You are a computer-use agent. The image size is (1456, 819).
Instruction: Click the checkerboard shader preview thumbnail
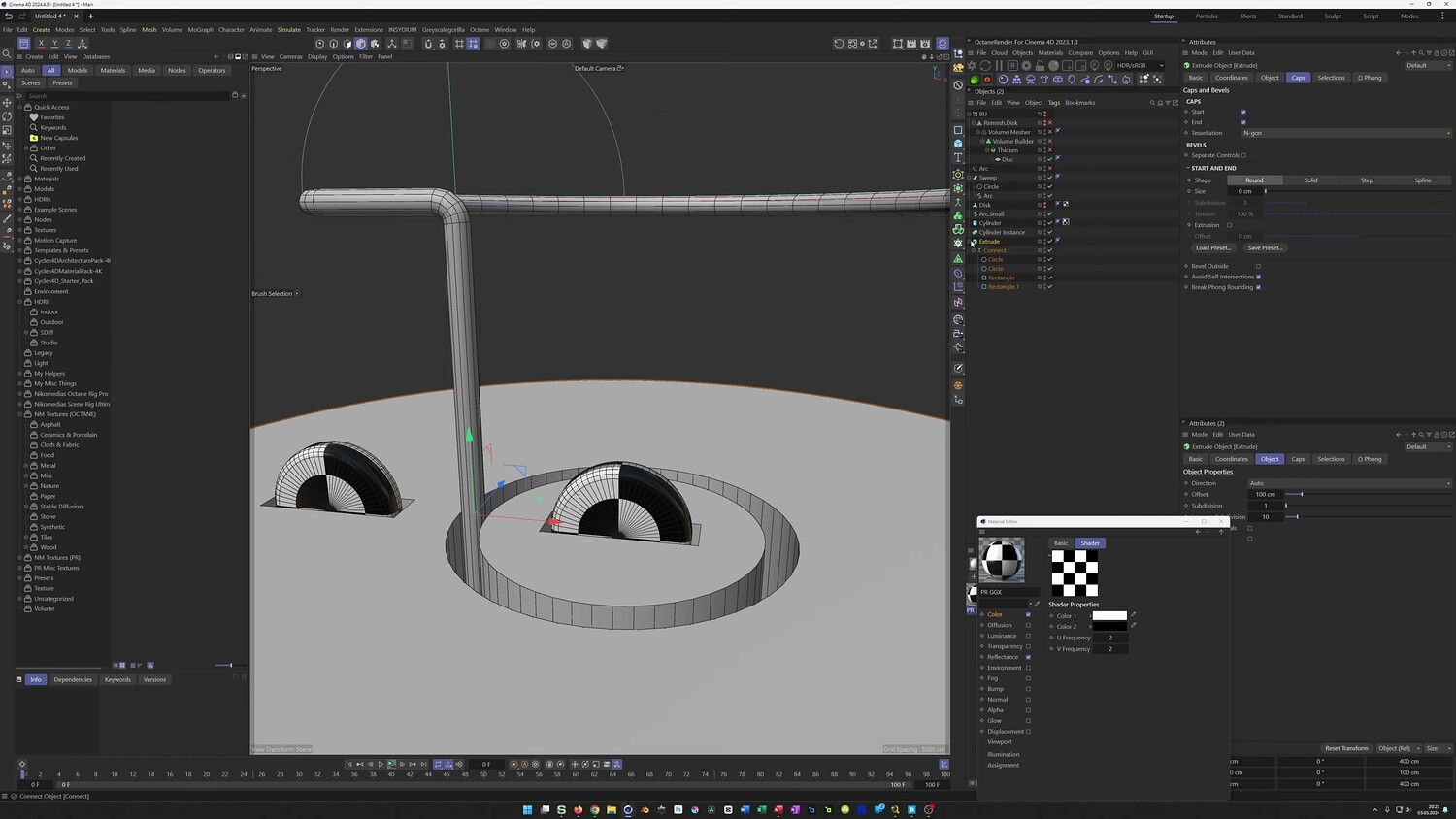point(1075,573)
